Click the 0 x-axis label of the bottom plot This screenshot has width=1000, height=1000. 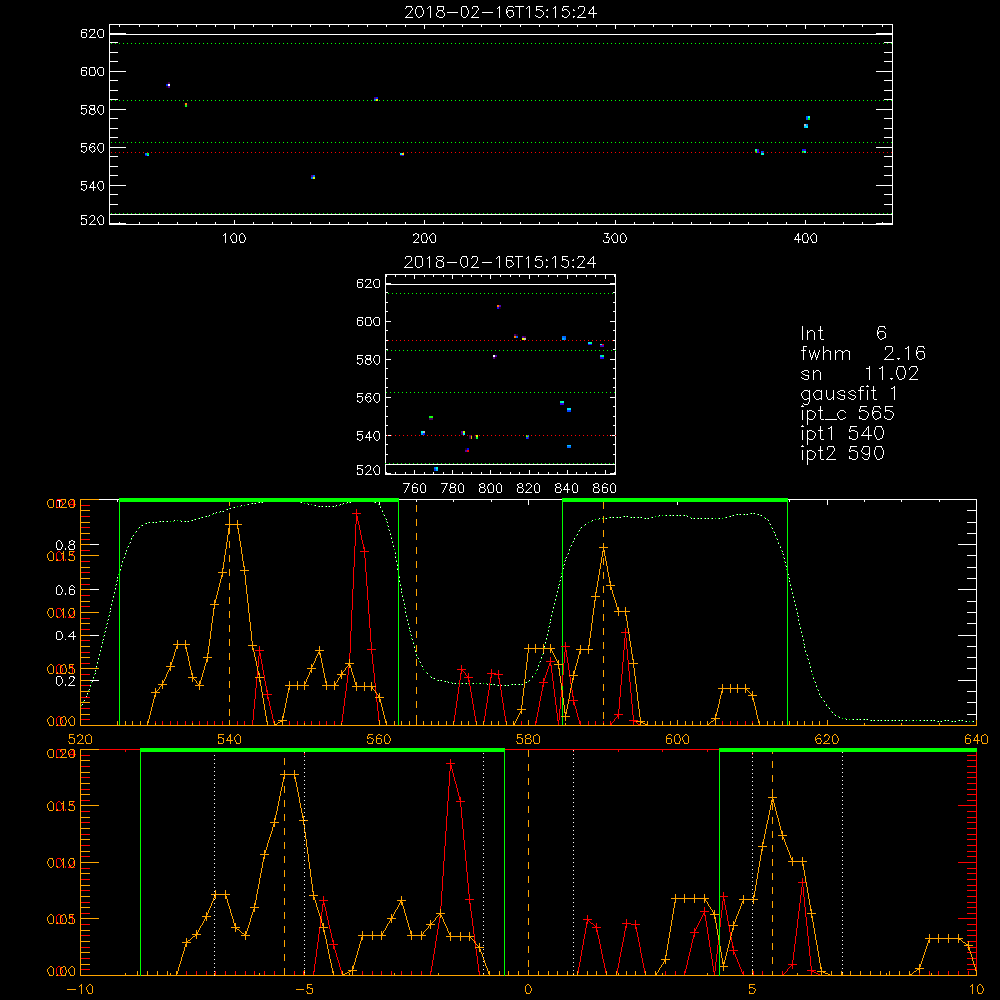(528, 989)
